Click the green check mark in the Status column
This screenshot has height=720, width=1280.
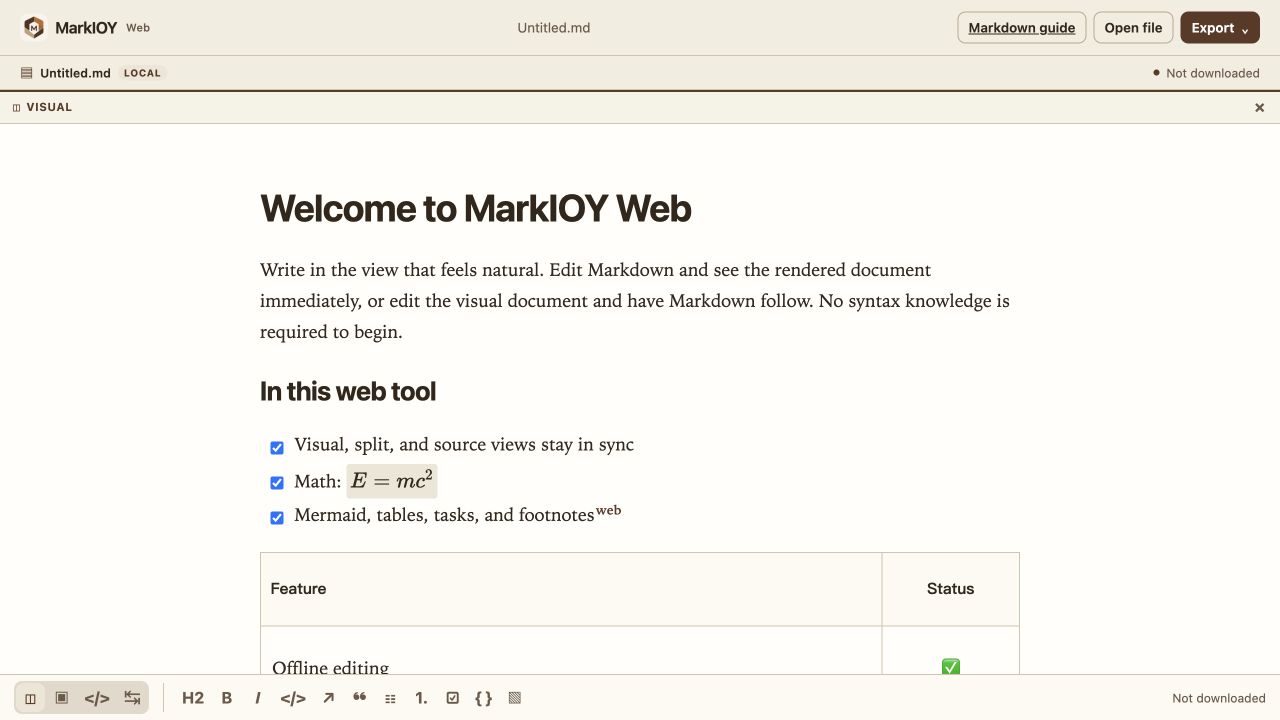[951, 666]
